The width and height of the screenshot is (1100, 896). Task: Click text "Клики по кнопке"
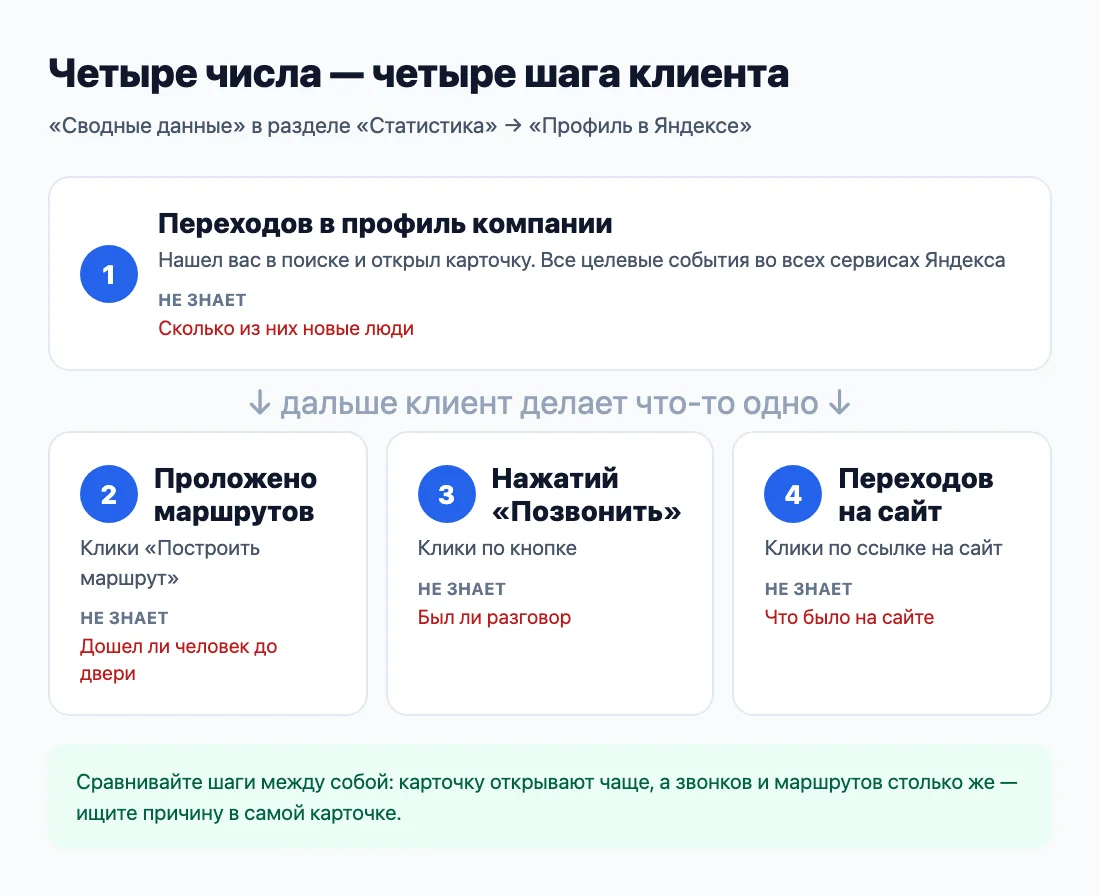(x=497, y=548)
